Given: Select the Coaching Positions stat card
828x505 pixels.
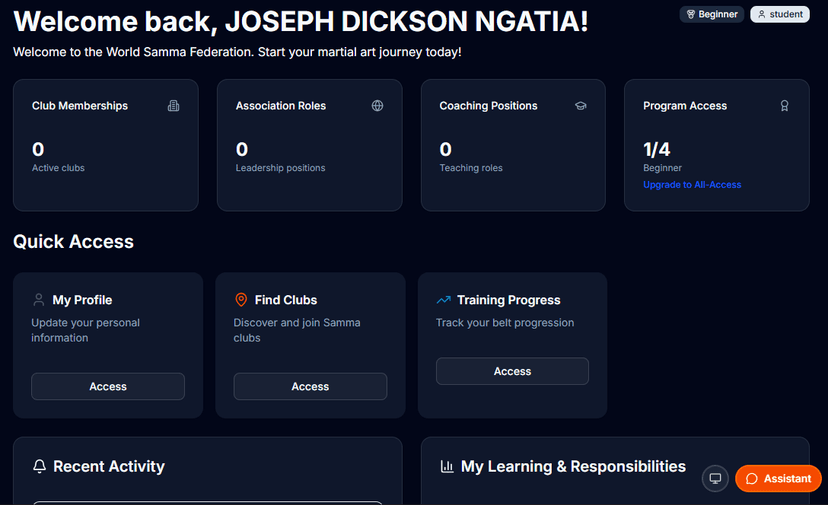Looking at the screenshot, I should pyautogui.click(x=512, y=145).
